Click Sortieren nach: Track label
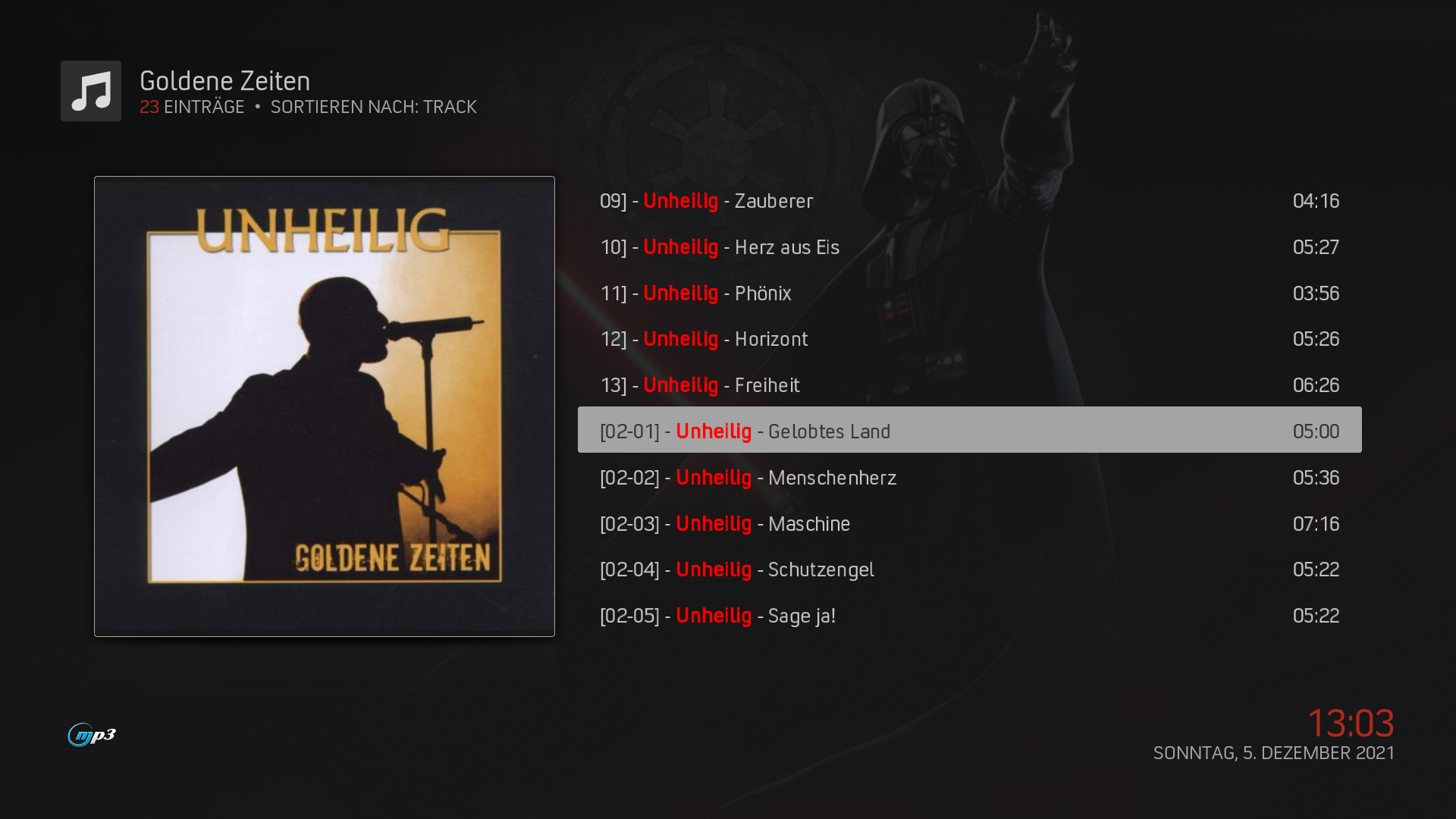Viewport: 1456px width, 819px height. pos(374,107)
